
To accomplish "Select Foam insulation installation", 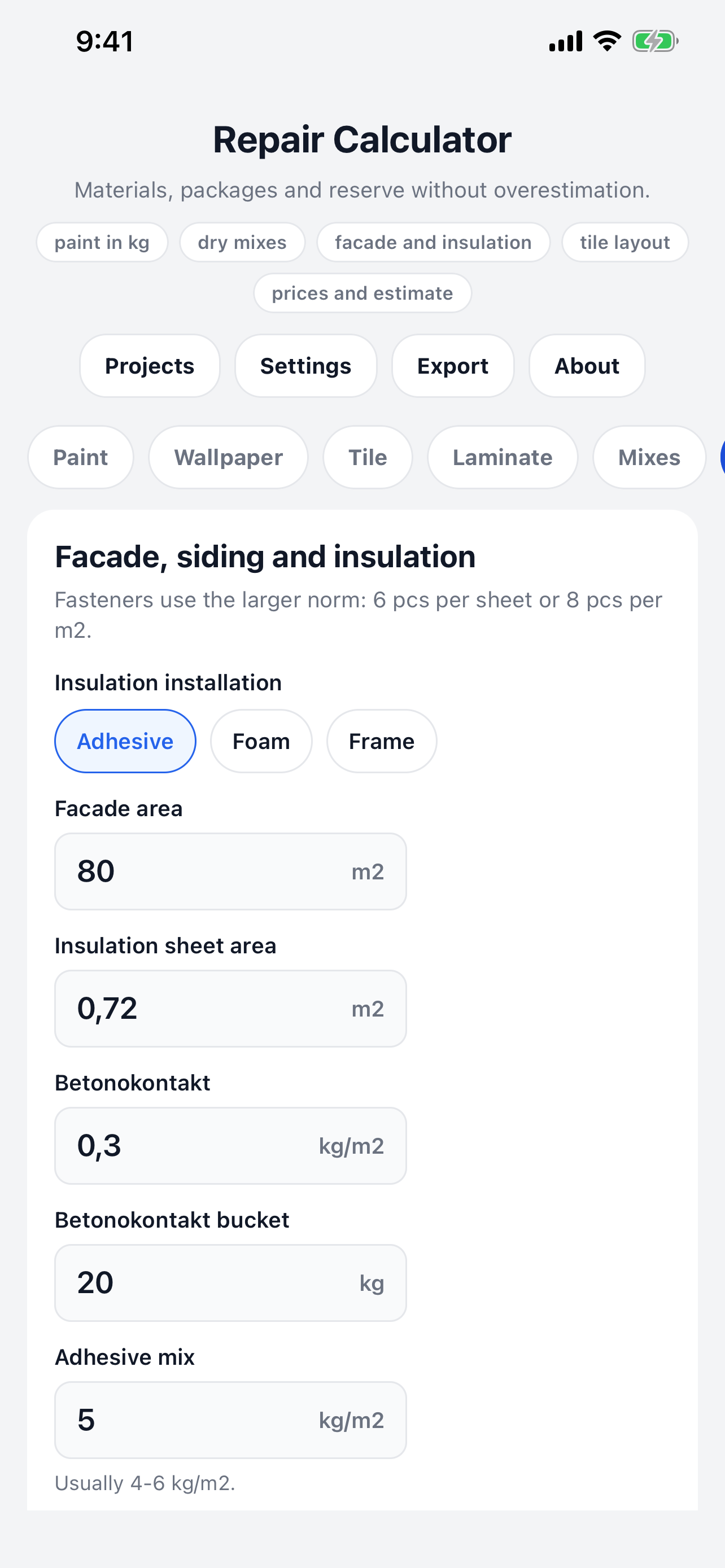I will (261, 741).
